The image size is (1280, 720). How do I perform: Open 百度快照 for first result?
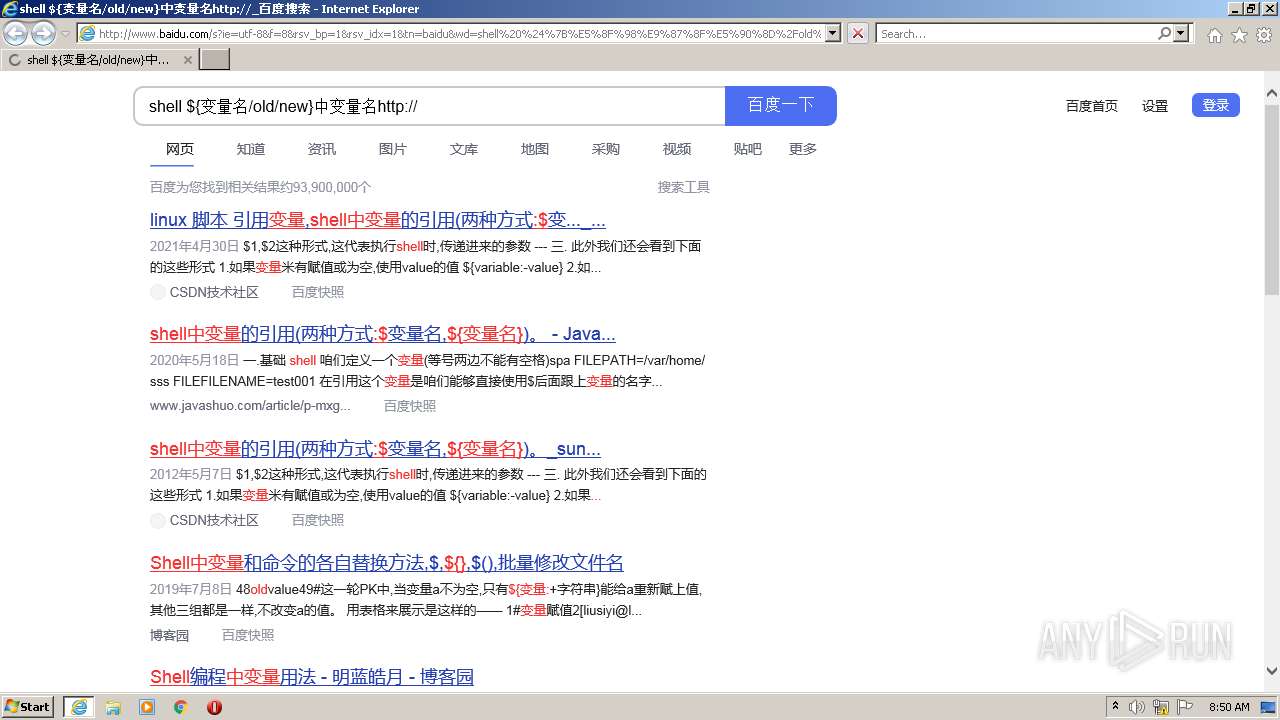pyautogui.click(x=318, y=292)
